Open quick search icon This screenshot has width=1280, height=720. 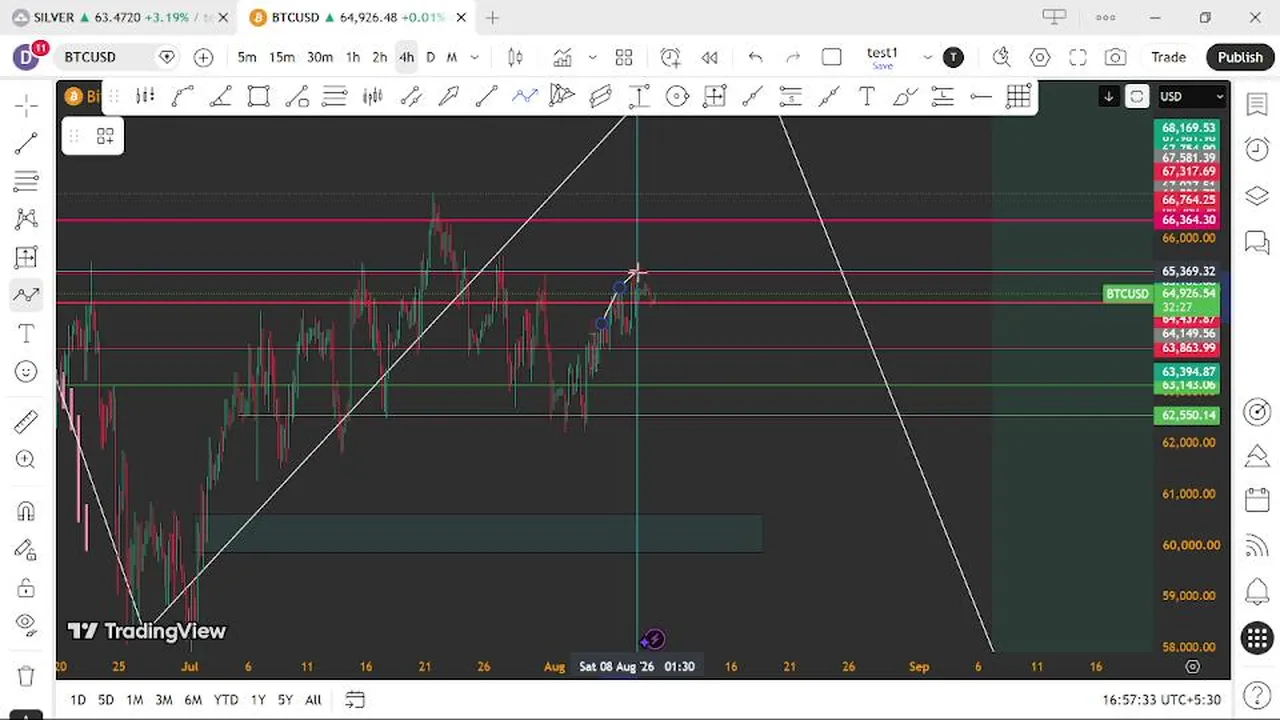[x=1001, y=57]
